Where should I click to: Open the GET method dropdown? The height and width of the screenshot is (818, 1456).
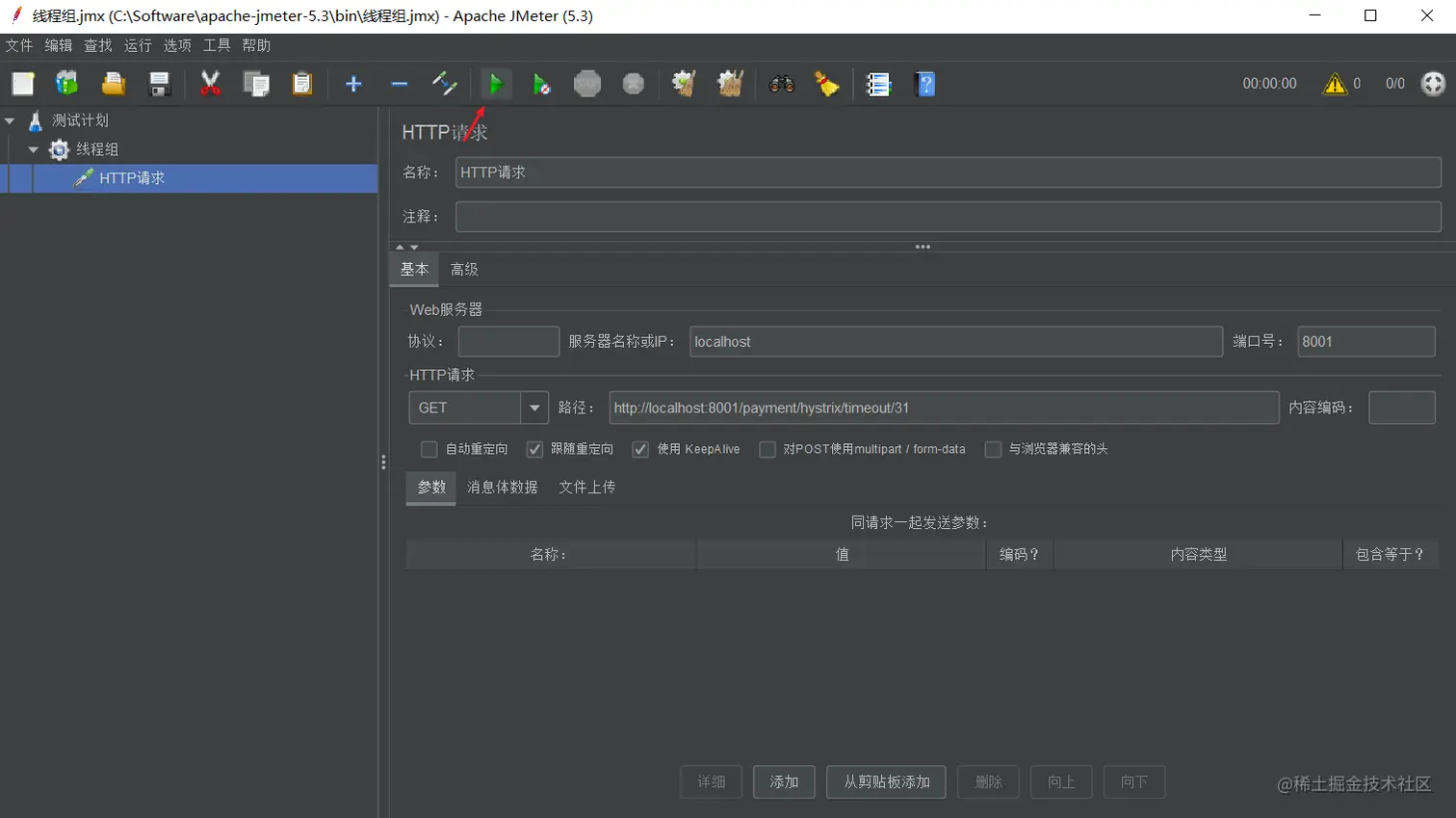coord(534,408)
